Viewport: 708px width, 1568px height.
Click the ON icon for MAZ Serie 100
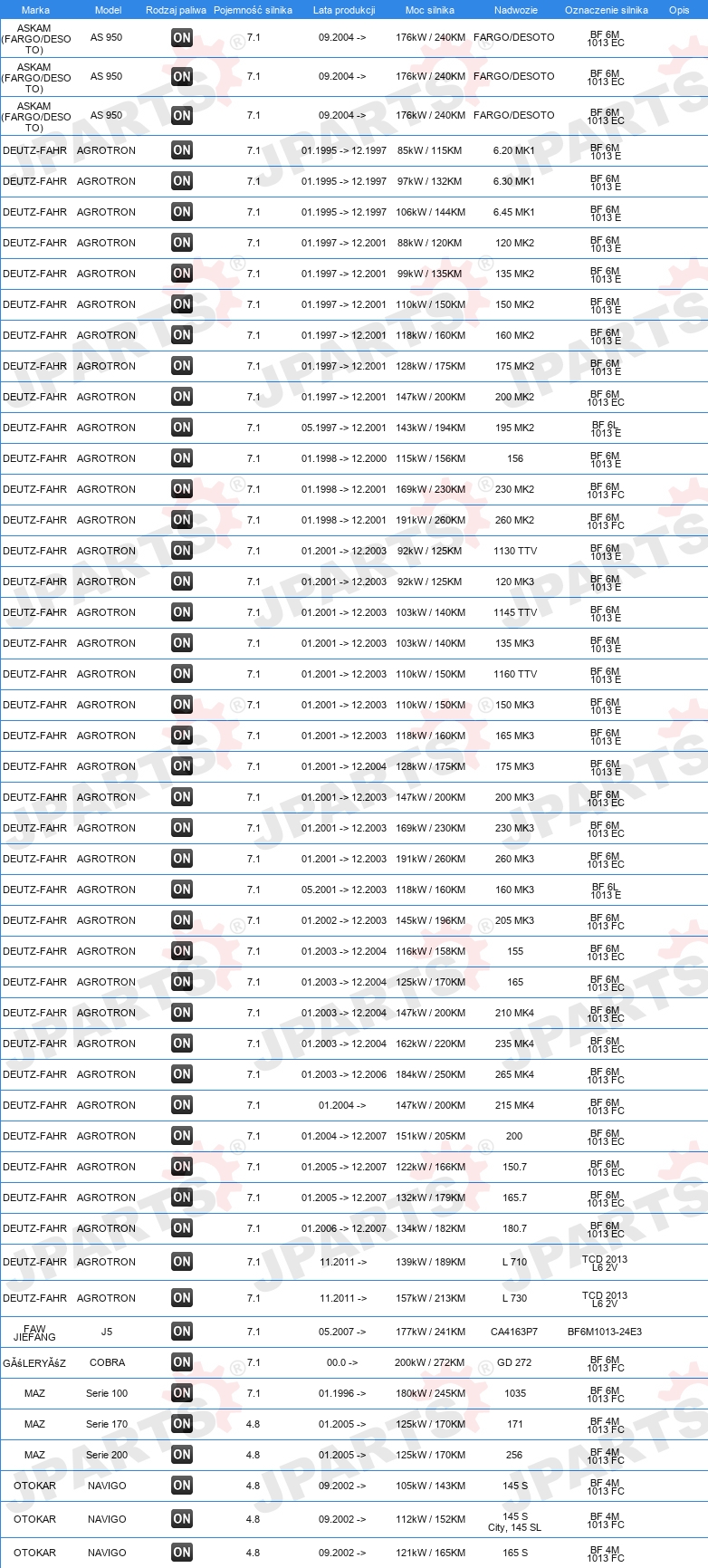[x=182, y=1393]
